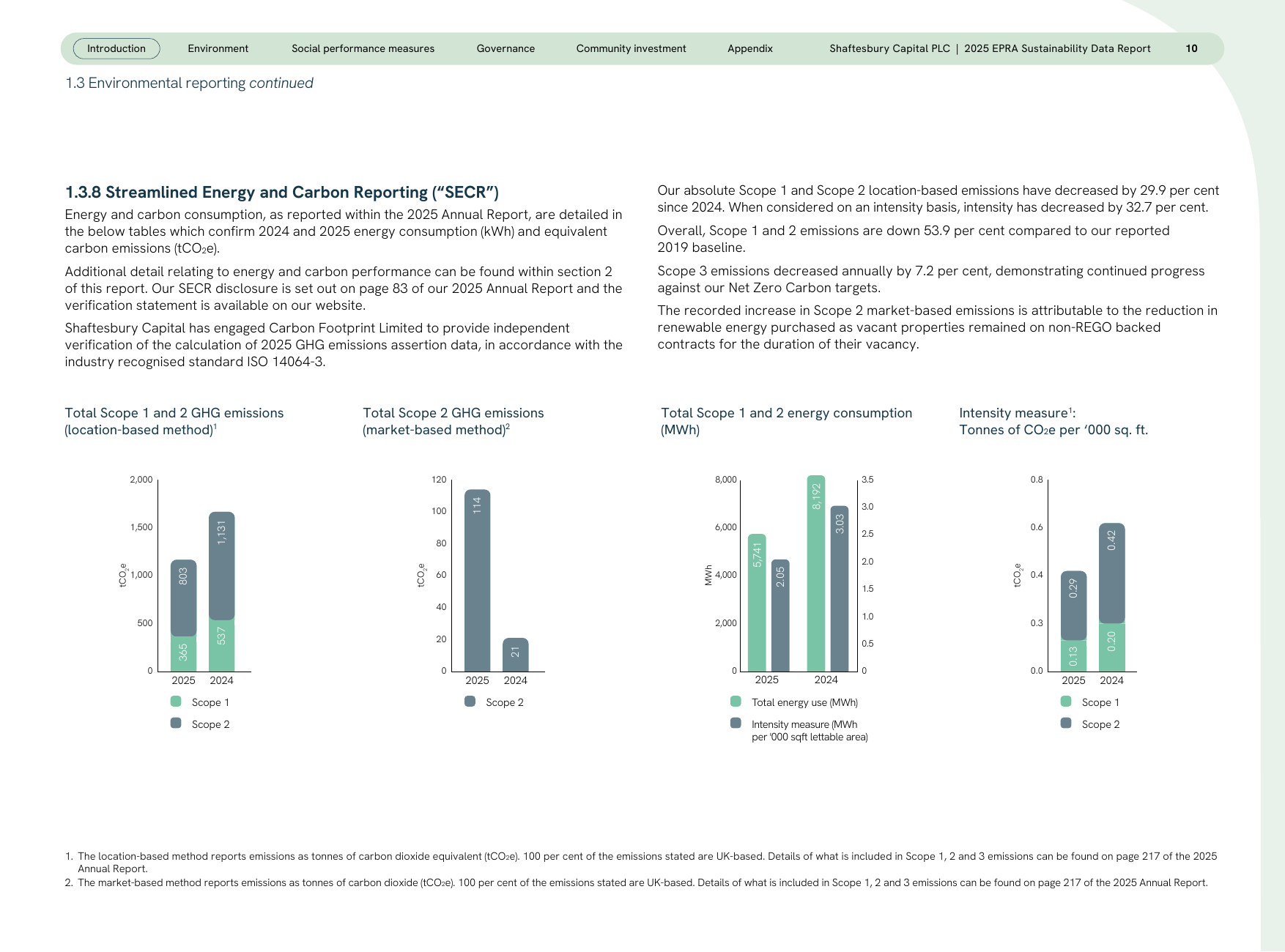Select the 365 Scope 1 bar segment
The width and height of the screenshot is (1285, 952).
183,653
